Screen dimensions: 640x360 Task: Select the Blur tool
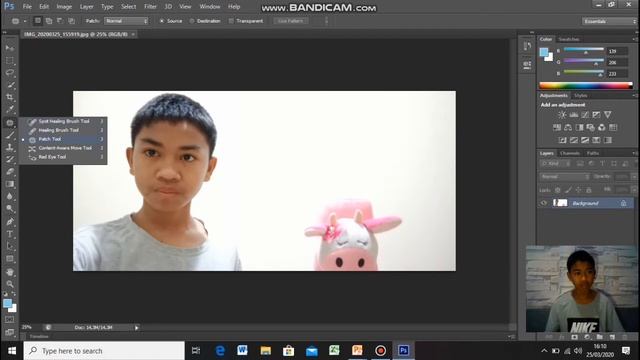(10, 196)
